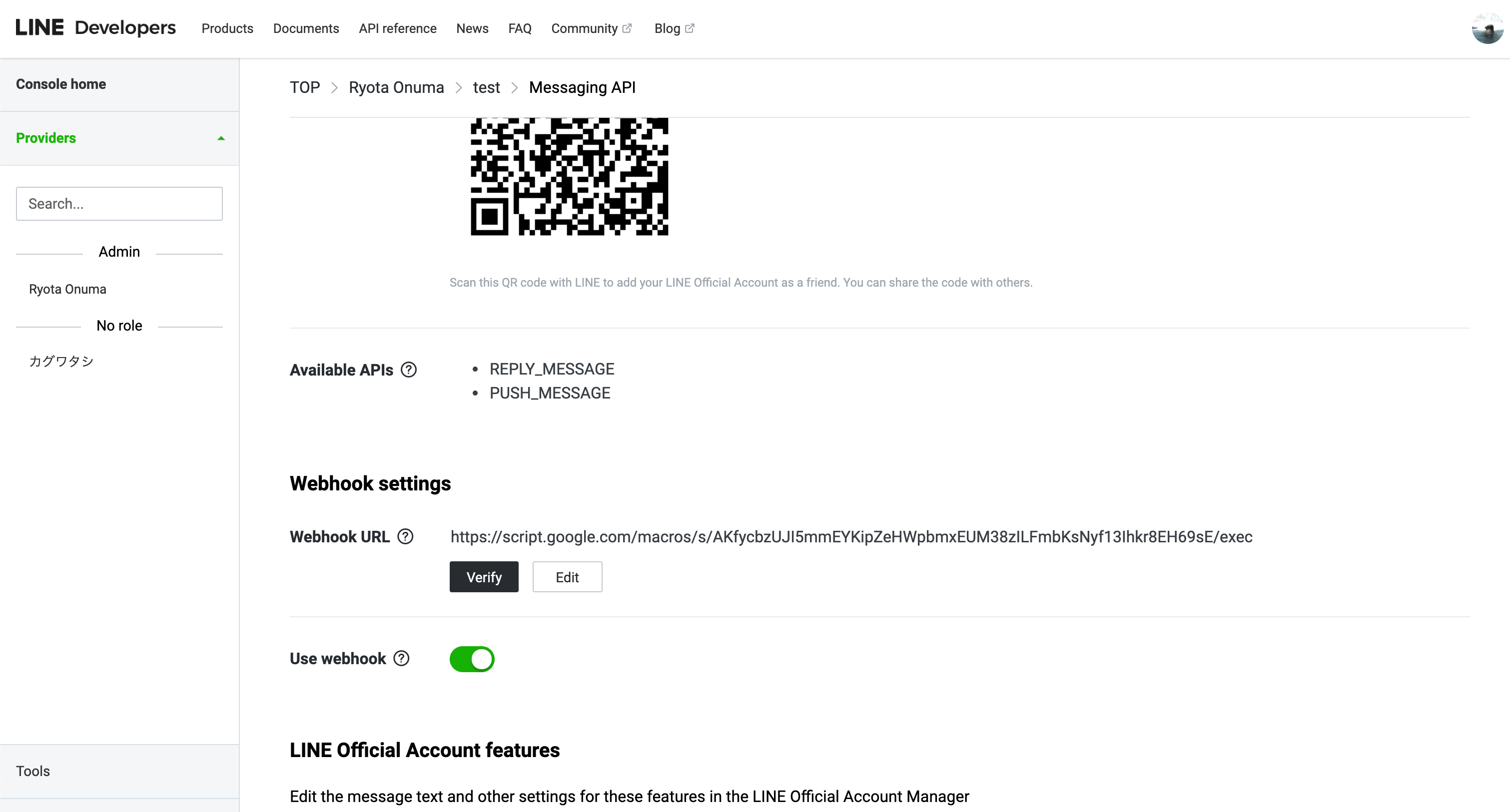This screenshot has width=1510, height=812.
Task: Open the API reference menu item
Action: [397, 28]
